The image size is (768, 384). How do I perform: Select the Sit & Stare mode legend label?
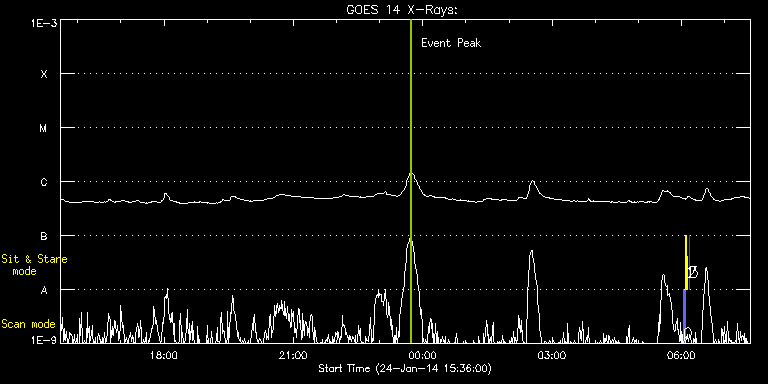tap(34, 265)
